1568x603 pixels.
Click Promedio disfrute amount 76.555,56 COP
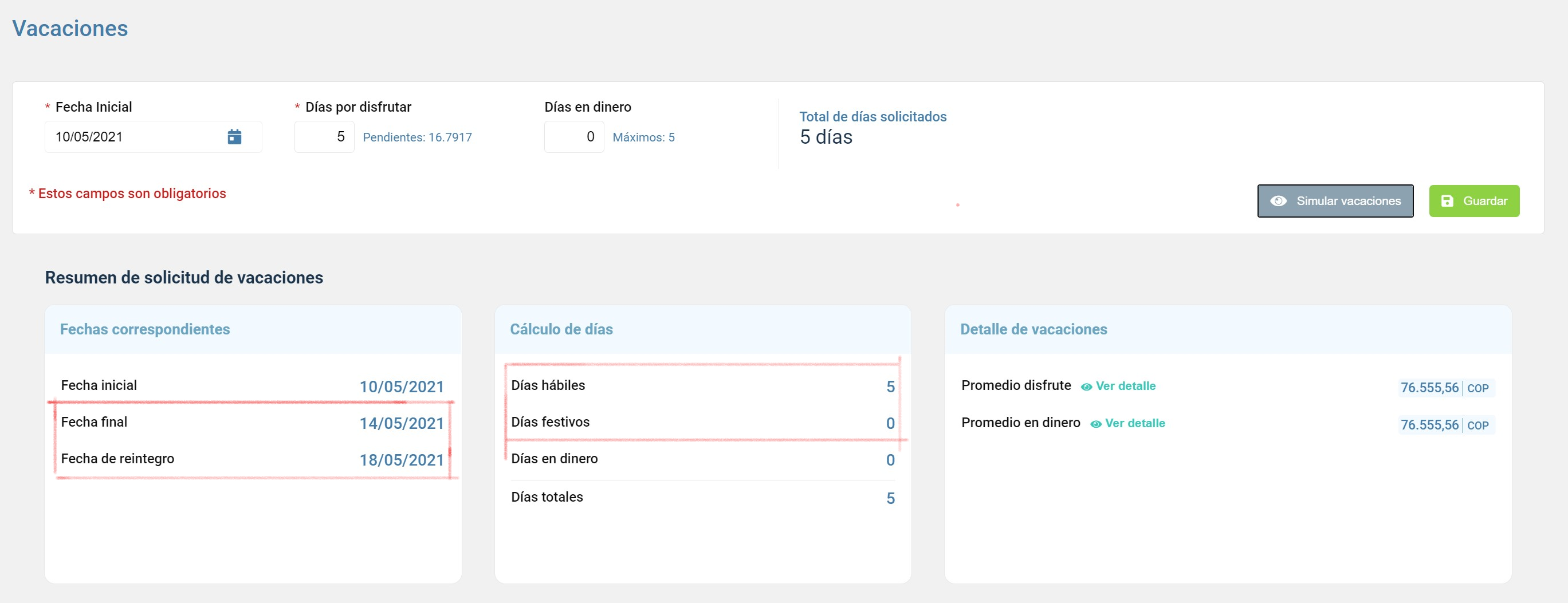1446,388
